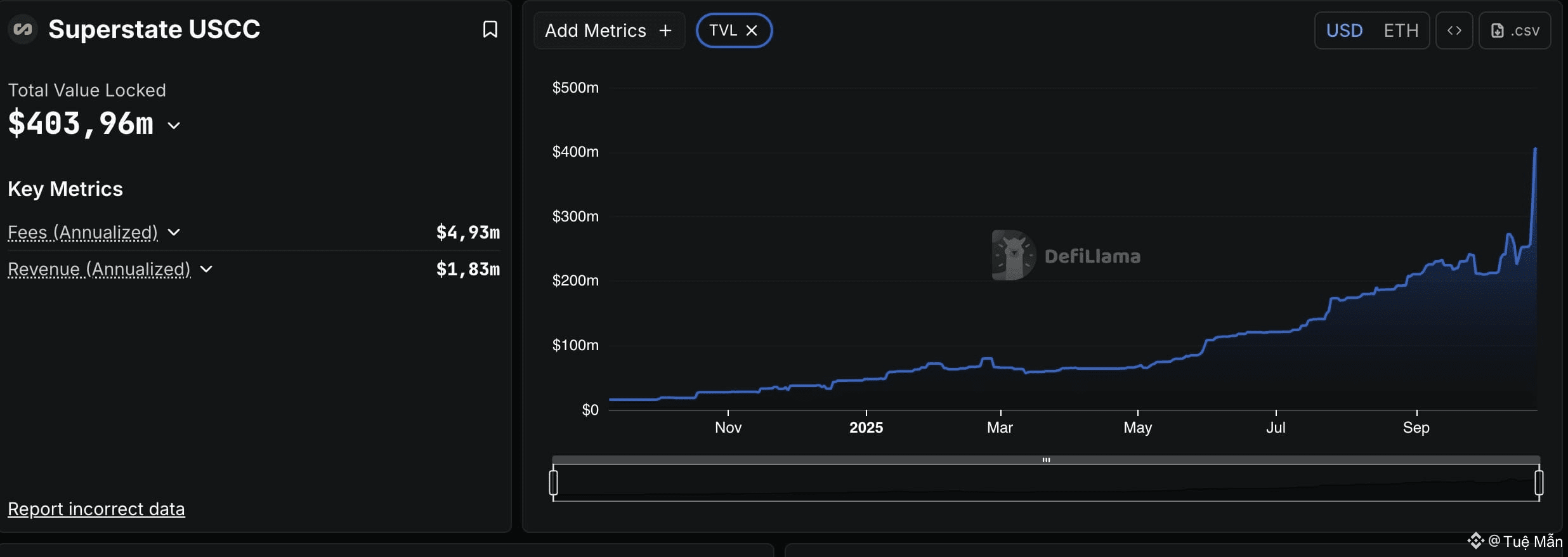Image resolution: width=1568 pixels, height=557 pixels.
Task: Click the DefiLlama watermark logo
Action: [1013, 255]
